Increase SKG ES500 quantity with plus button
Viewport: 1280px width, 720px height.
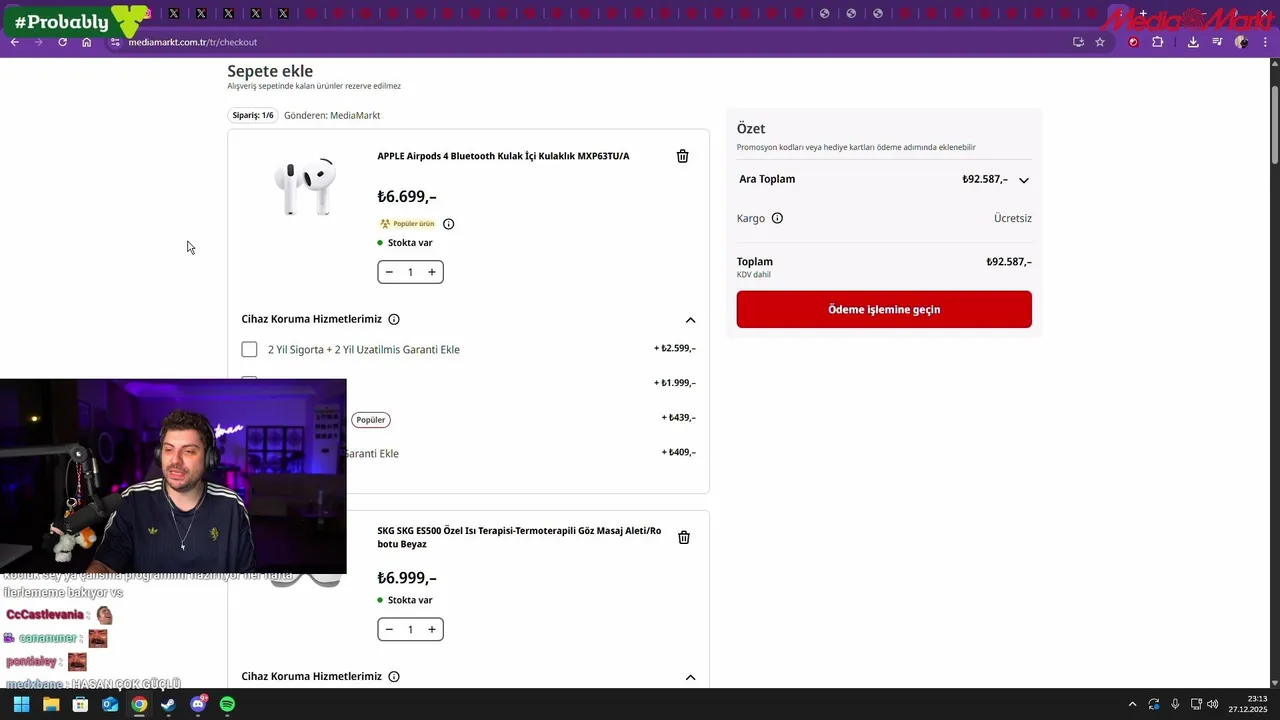tap(432, 629)
